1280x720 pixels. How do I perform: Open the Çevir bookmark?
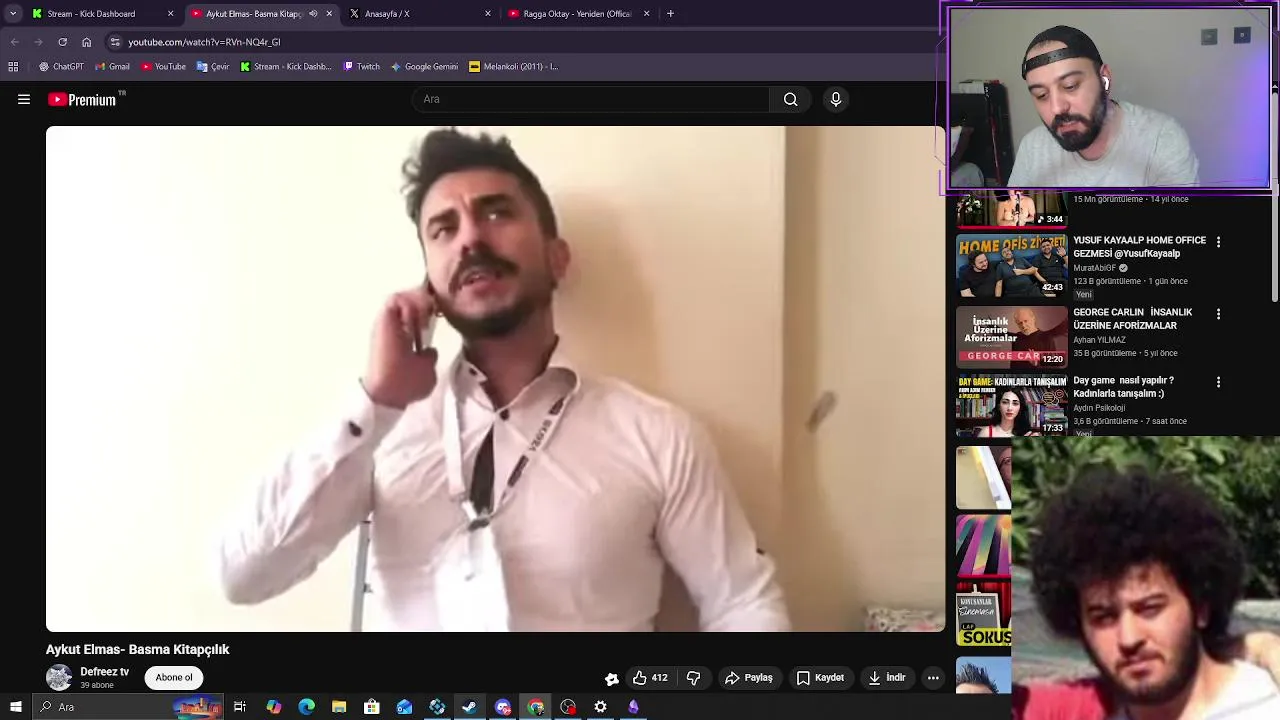click(x=213, y=67)
